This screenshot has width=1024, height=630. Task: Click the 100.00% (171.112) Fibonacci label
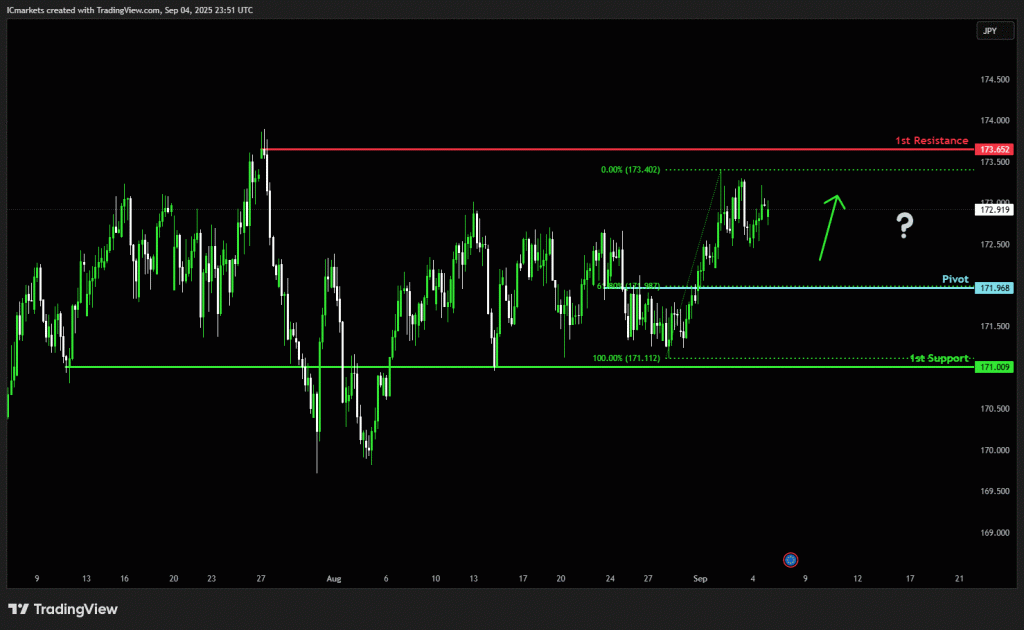point(626,358)
